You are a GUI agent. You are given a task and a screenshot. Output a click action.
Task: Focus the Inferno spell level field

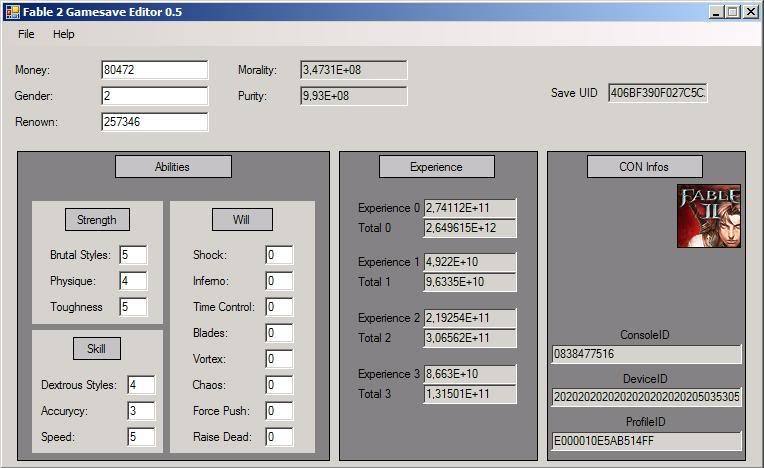click(278, 281)
